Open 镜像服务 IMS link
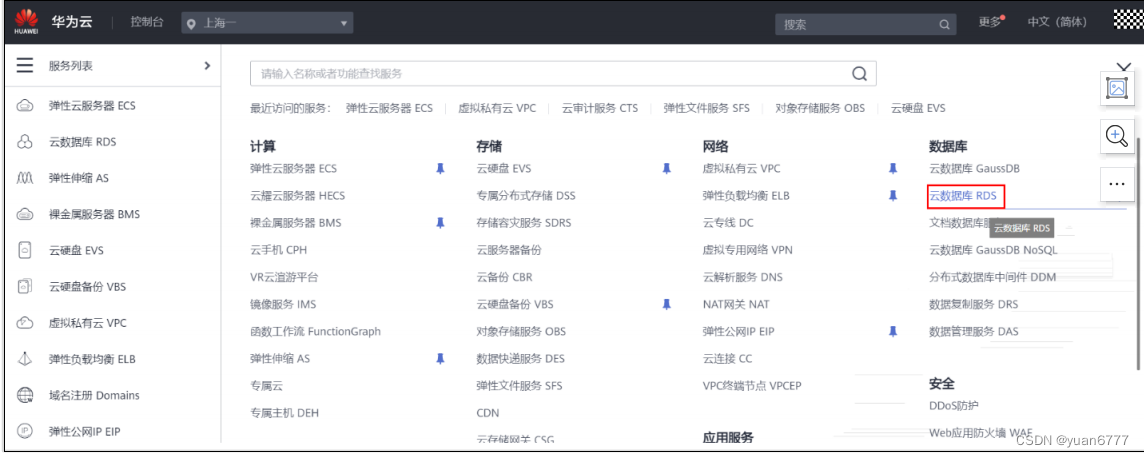Viewport: 1144px width, 457px height. coord(283,304)
